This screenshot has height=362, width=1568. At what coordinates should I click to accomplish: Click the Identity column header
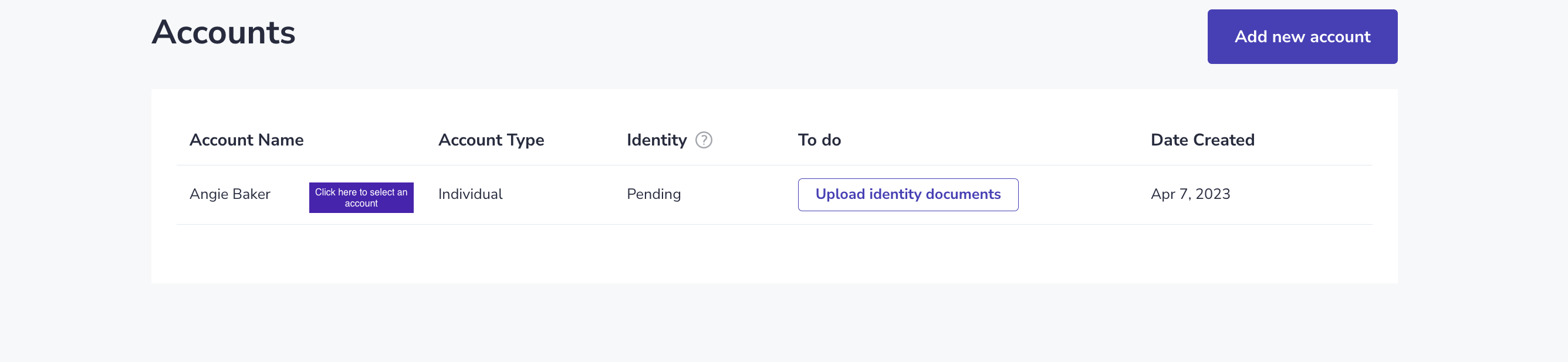point(657,141)
